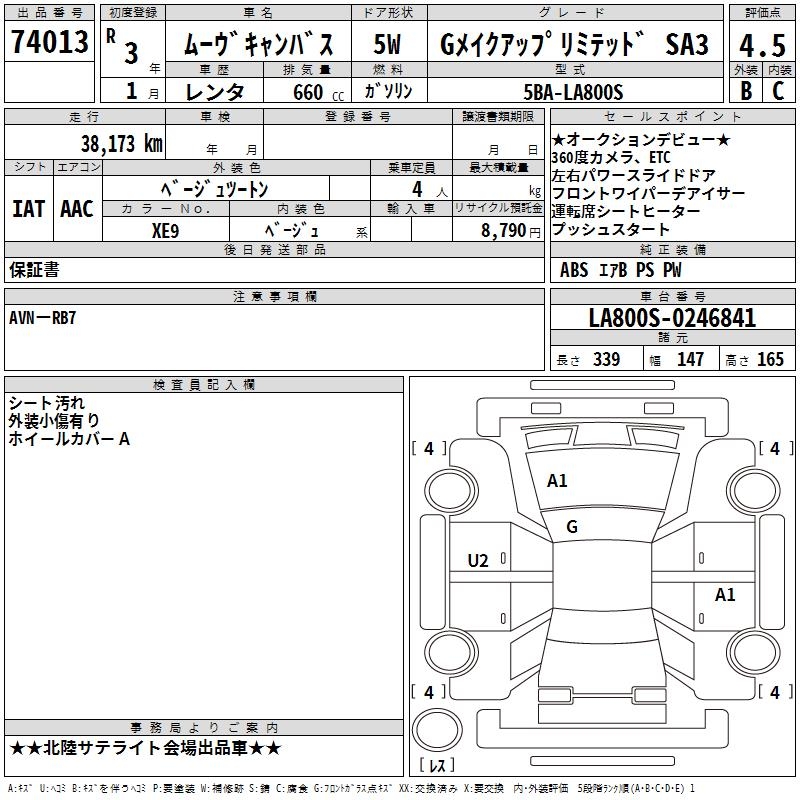Click A1 mark on right rear door
Image resolution: width=800 pixels, height=800 pixels.
click(x=725, y=594)
